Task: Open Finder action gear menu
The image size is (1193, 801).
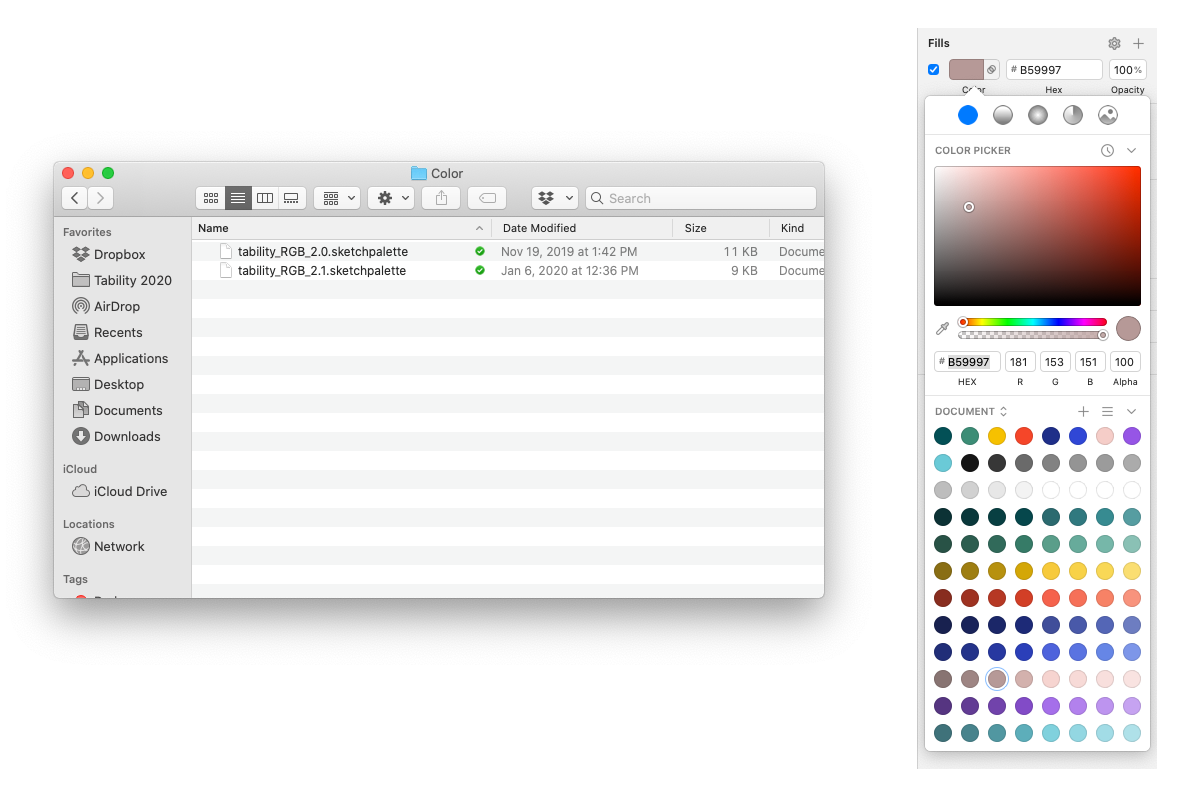Action: click(x=391, y=198)
